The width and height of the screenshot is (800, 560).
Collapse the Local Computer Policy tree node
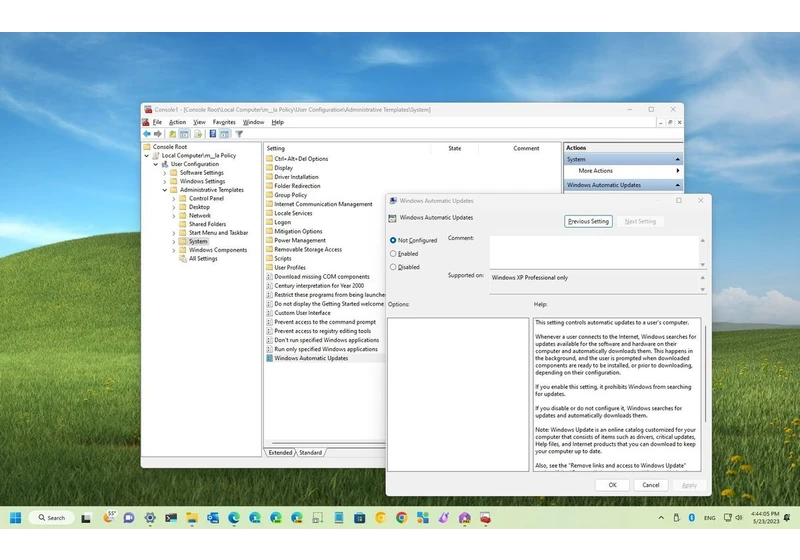(147, 156)
